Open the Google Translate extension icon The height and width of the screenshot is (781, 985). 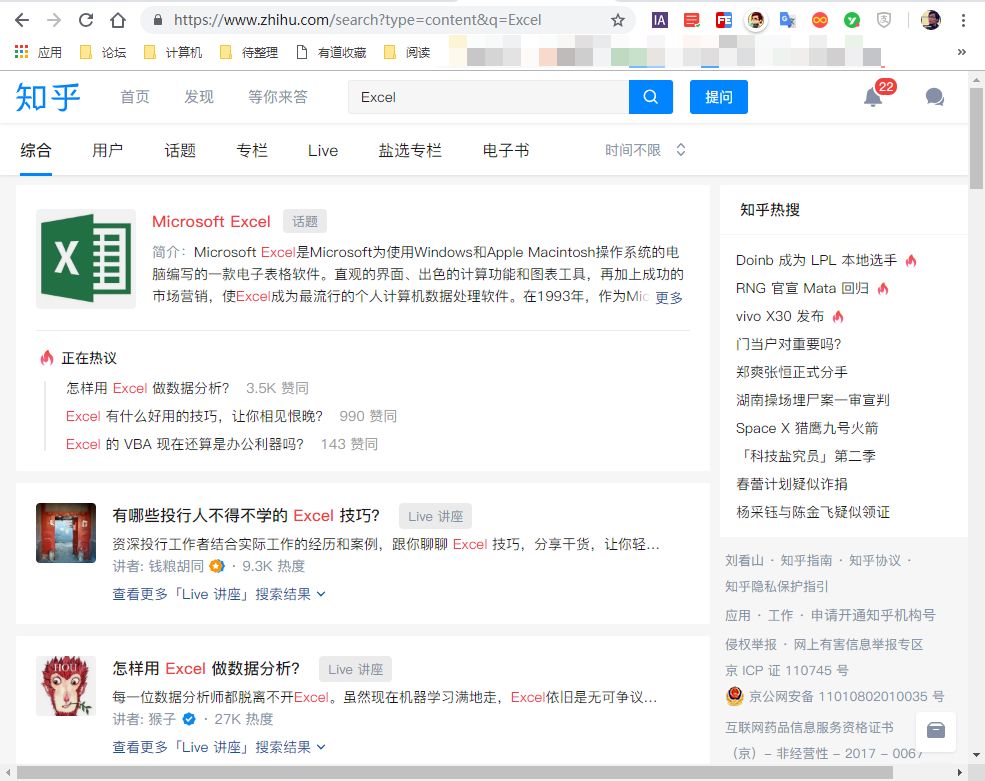click(788, 20)
